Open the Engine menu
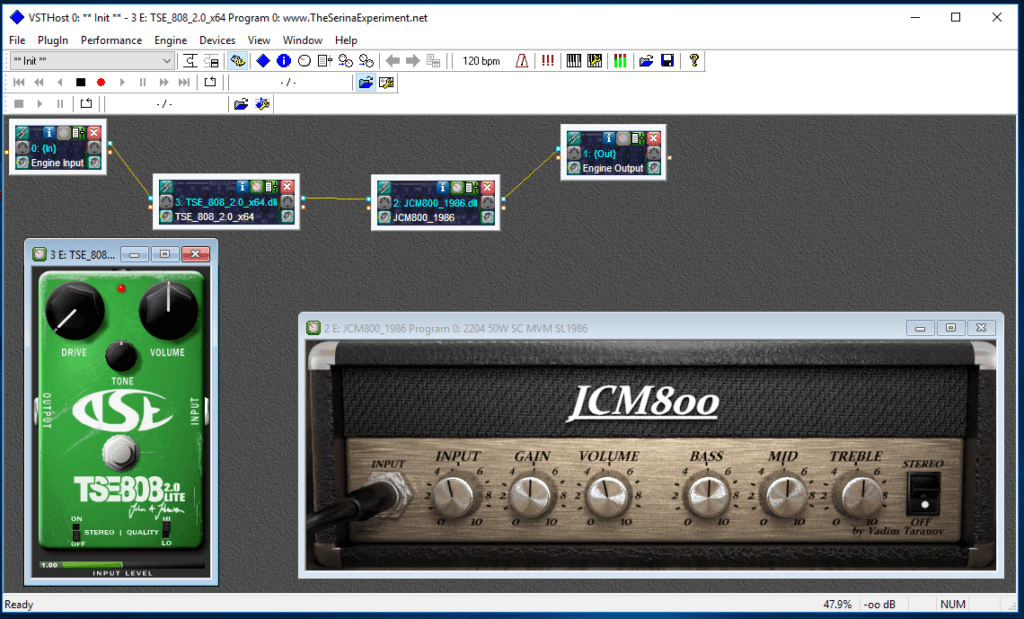1024x619 pixels. click(170, 40)
